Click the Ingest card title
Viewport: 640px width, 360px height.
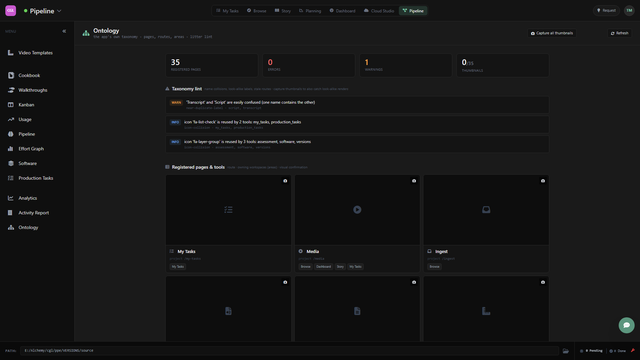coord(441,251)
